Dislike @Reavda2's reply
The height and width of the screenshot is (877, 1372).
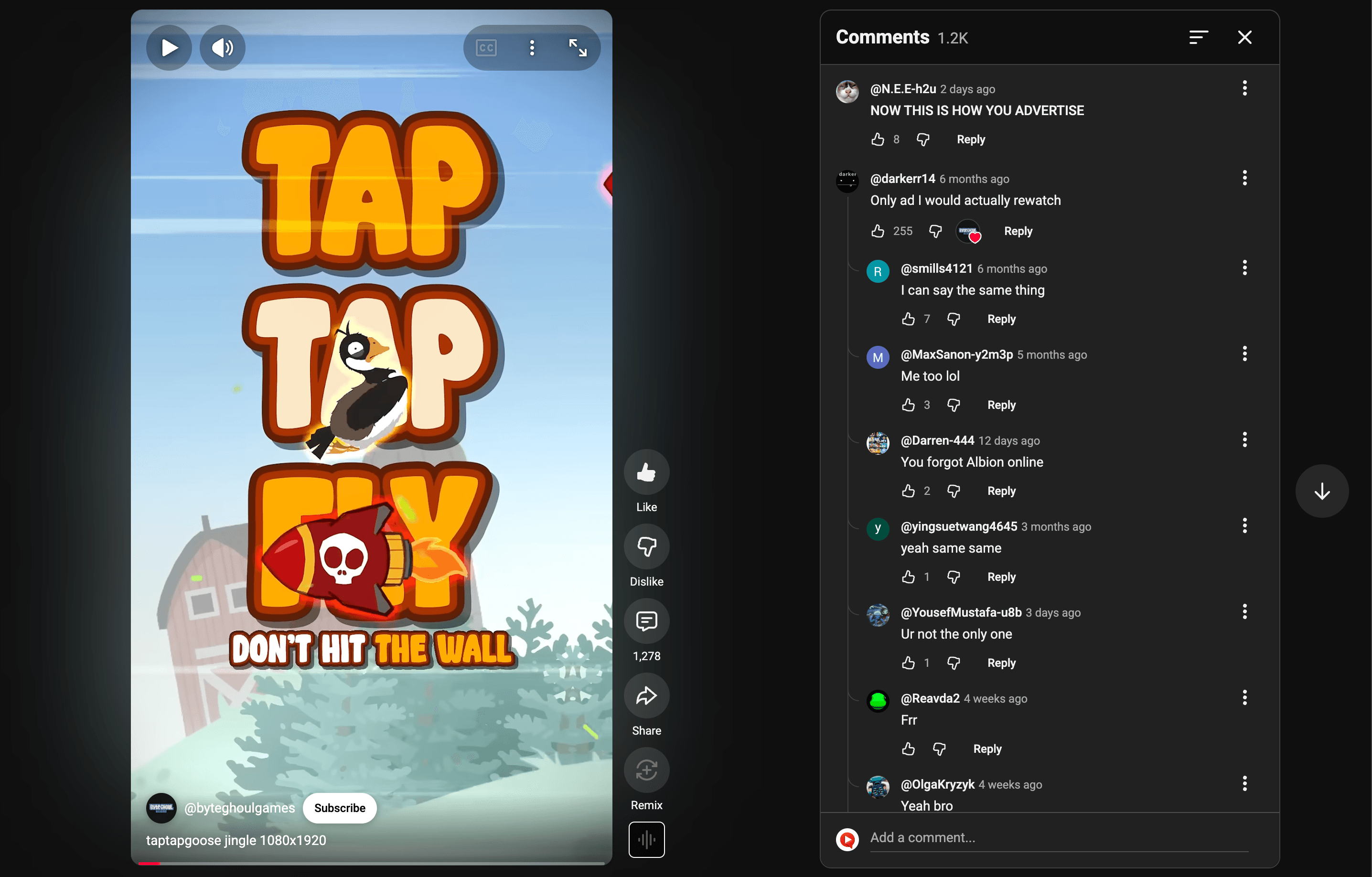pyautogui.click(x=939, y=749)
